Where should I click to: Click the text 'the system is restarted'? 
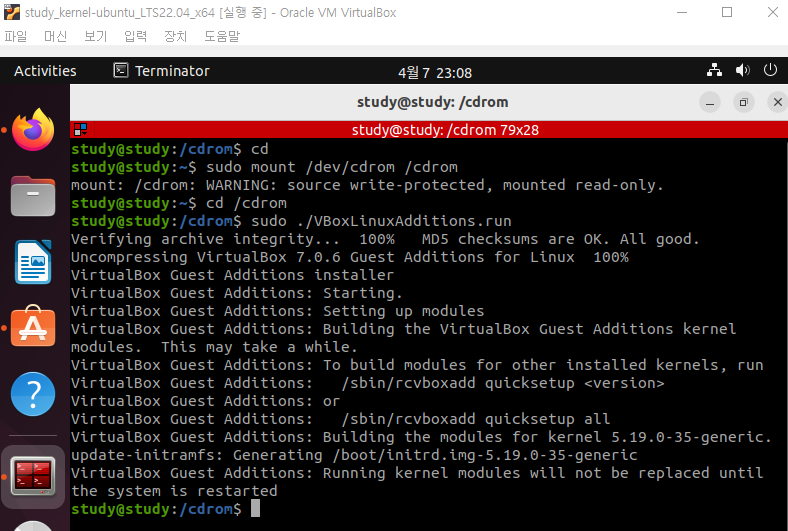pyautogui.click(x=174, y=491)
